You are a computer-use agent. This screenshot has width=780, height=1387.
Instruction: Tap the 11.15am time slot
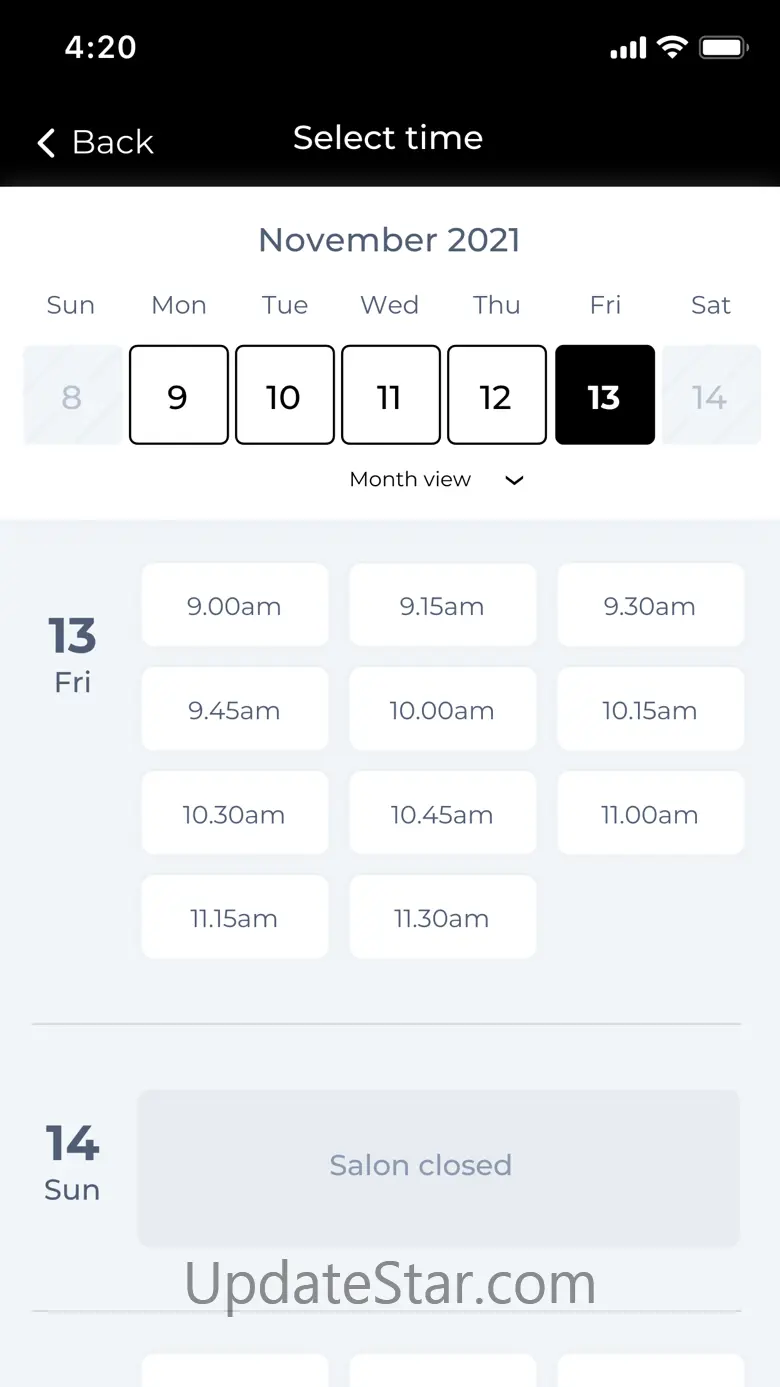click(x=234, y=918)
